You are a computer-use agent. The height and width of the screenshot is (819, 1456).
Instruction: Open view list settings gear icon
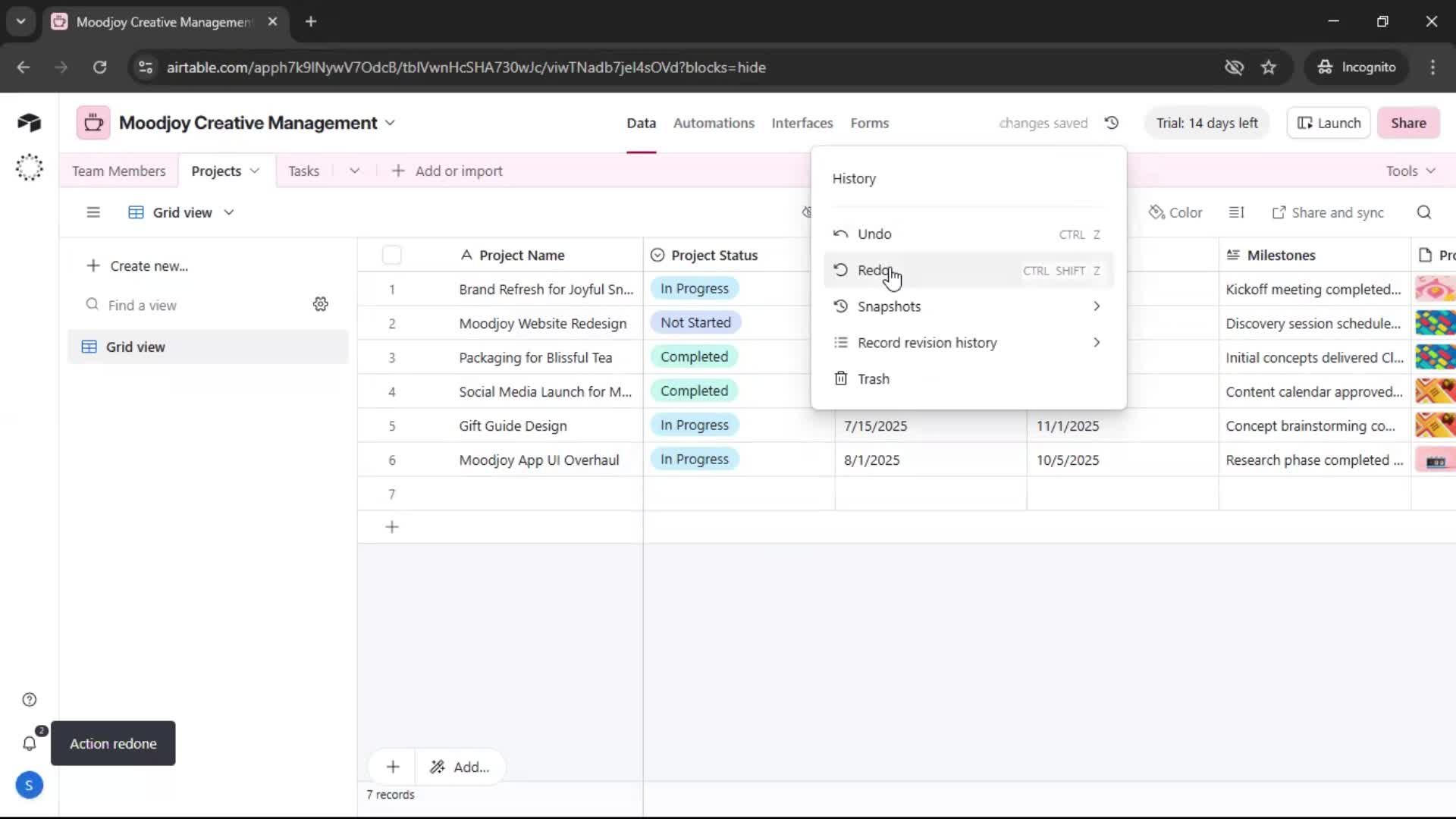[x=321, y=304]
